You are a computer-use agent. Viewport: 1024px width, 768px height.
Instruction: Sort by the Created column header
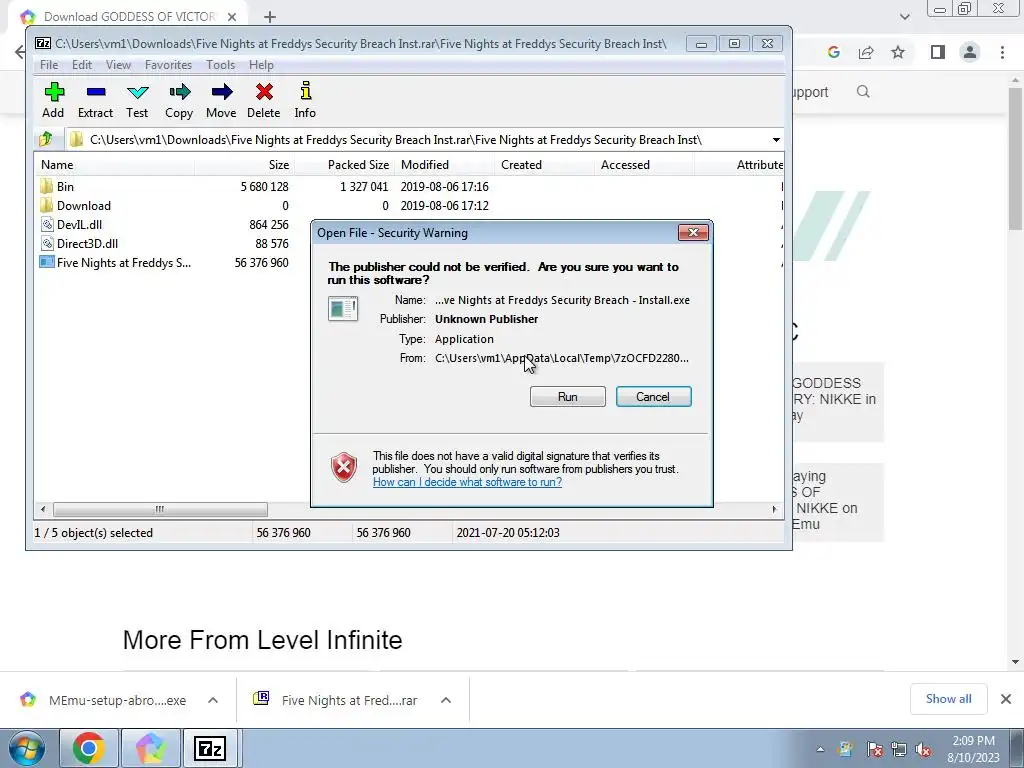544,165
